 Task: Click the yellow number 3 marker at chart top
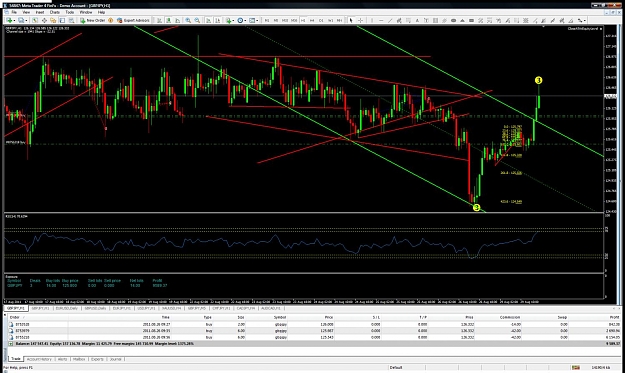click(539, 80)
